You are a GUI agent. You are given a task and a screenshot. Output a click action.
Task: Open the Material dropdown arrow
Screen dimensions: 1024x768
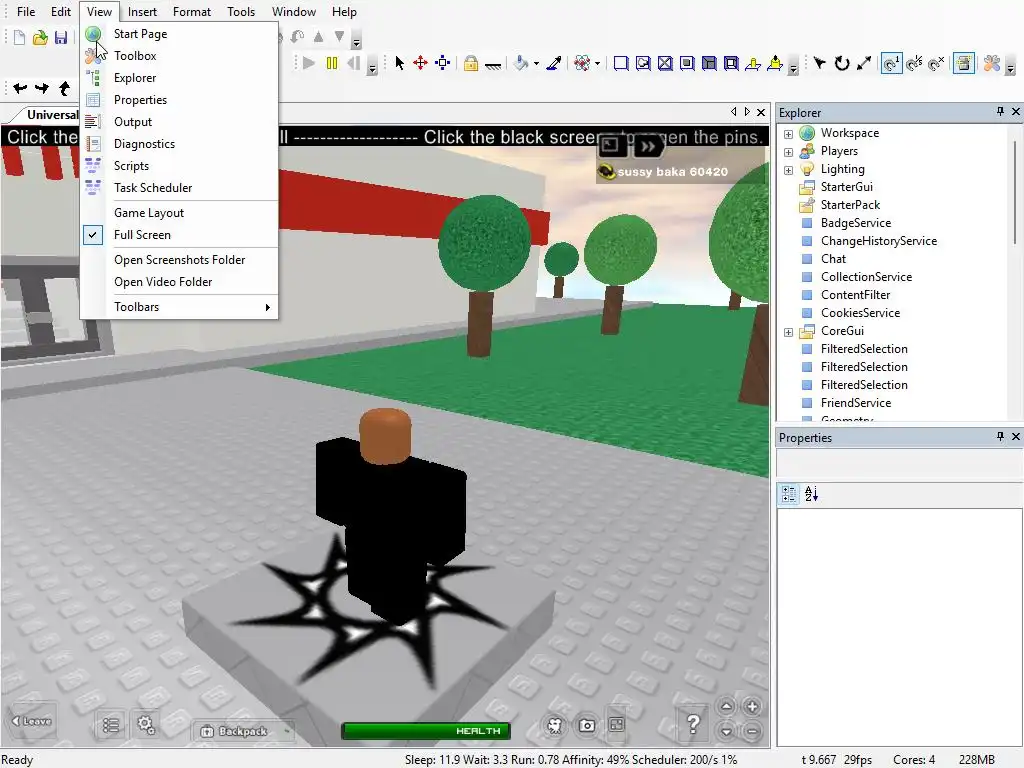coord(597,63)
